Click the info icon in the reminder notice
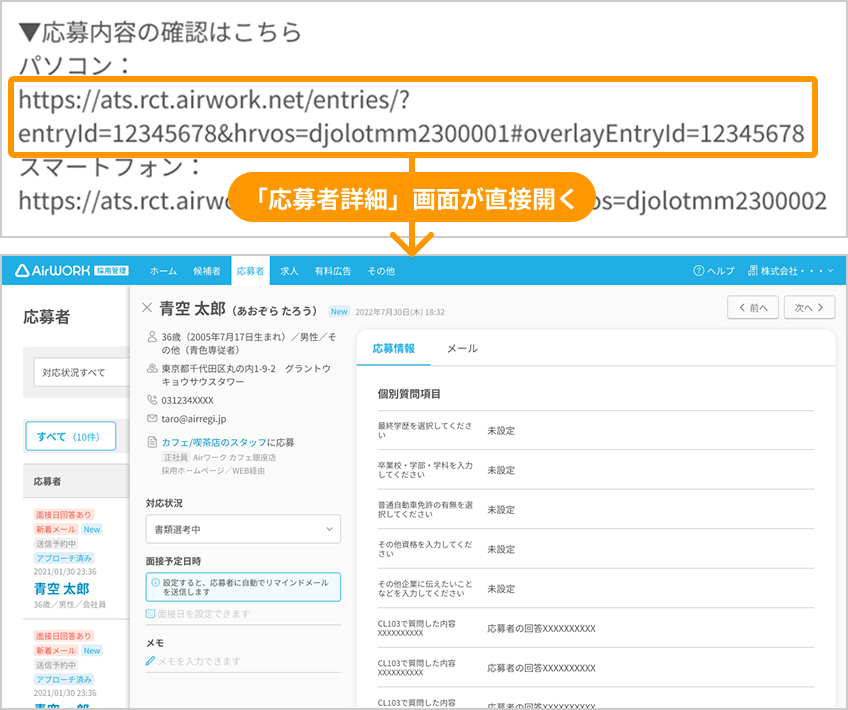848x710 pixels. tap(155, 583)
